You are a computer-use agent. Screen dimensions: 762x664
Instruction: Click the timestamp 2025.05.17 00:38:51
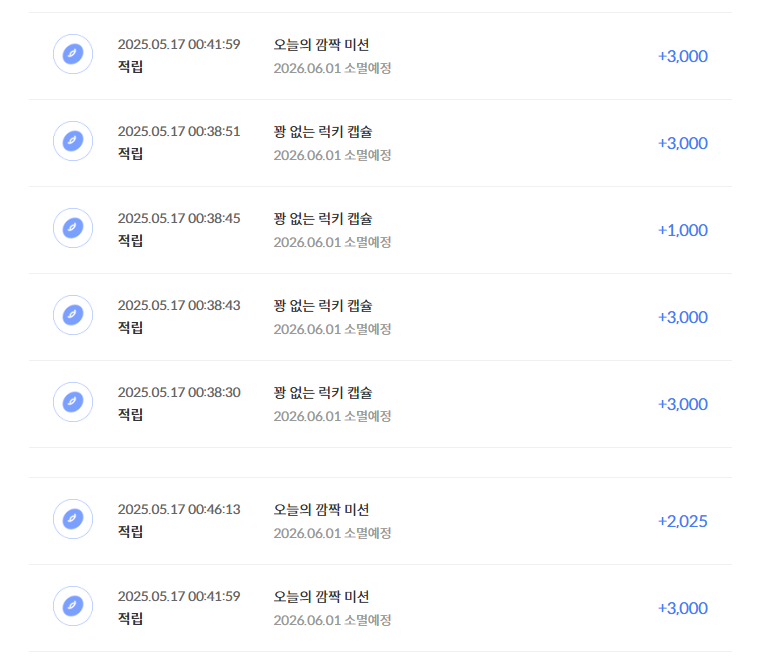(x=179, y=131)
